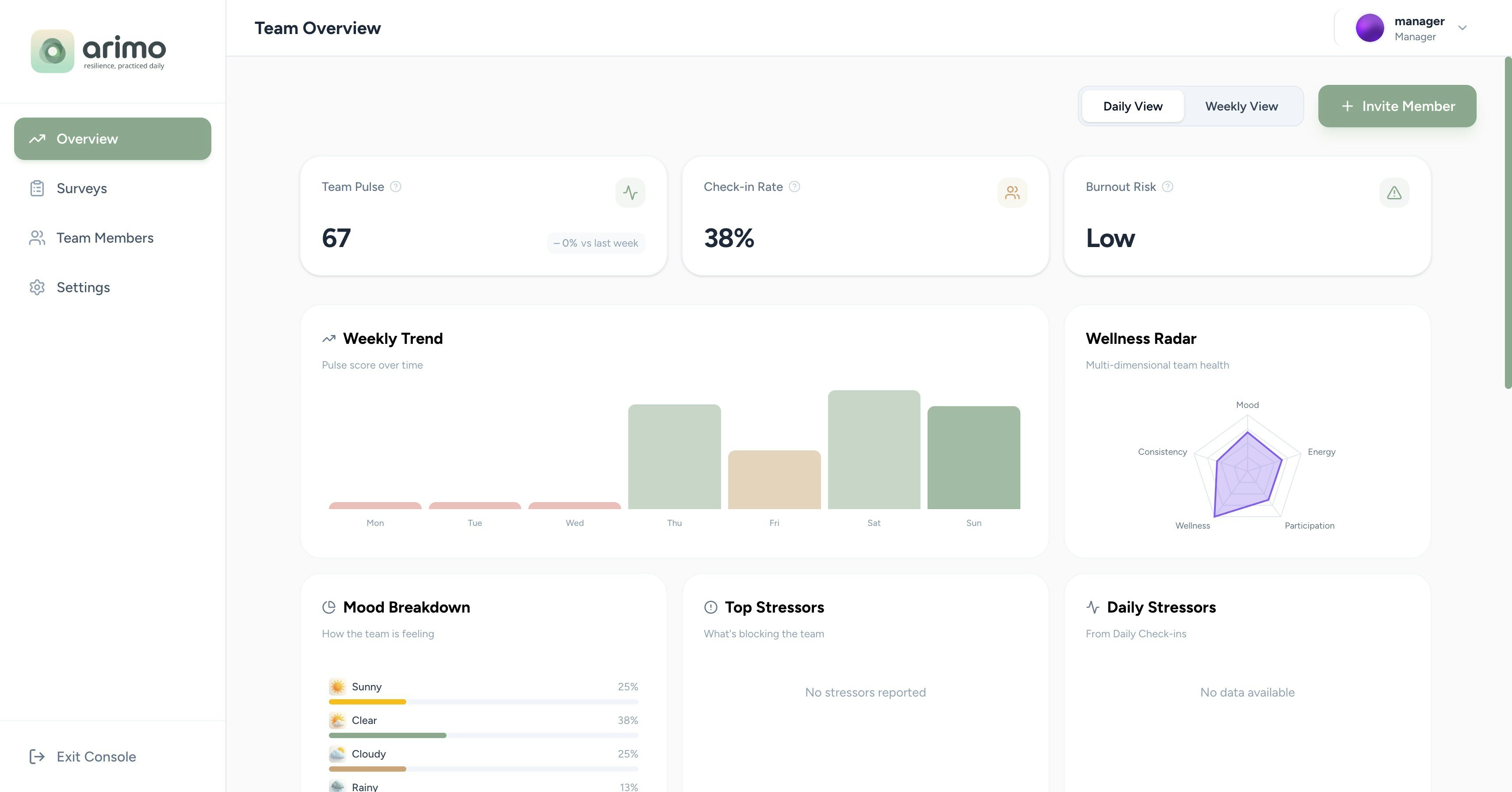Click the Sunny mood progress bar

483,702
